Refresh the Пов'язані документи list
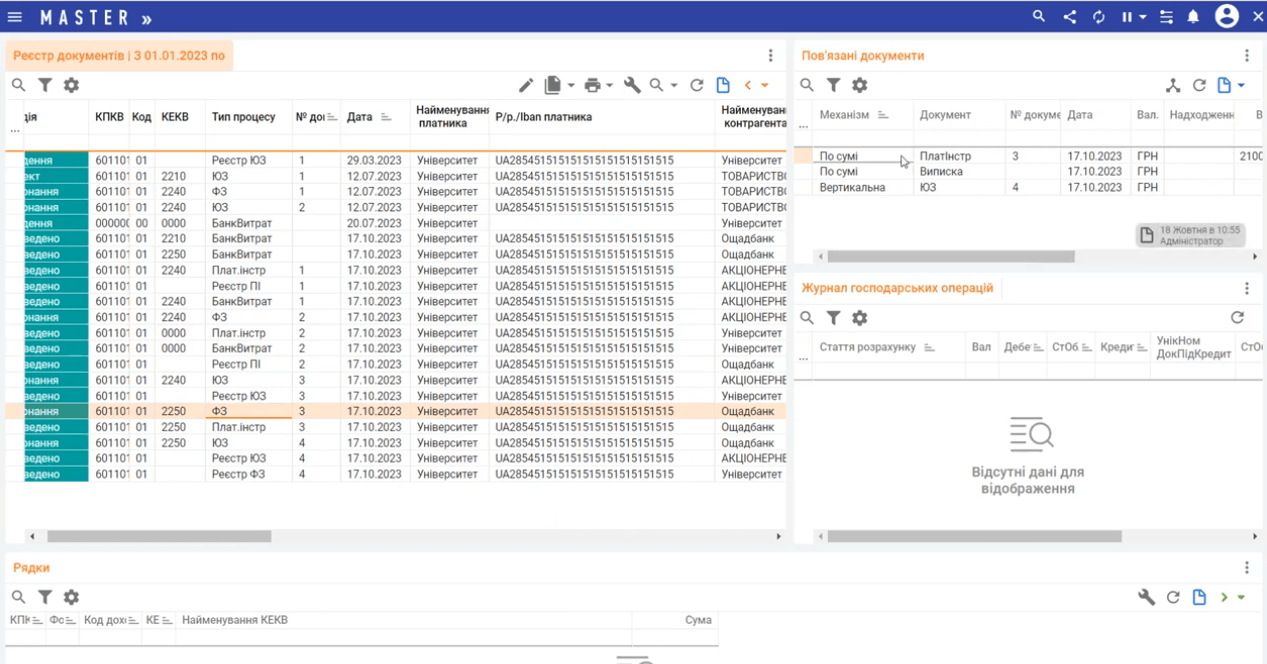Screen dimensions: 1267x664 coord(1199,86)
